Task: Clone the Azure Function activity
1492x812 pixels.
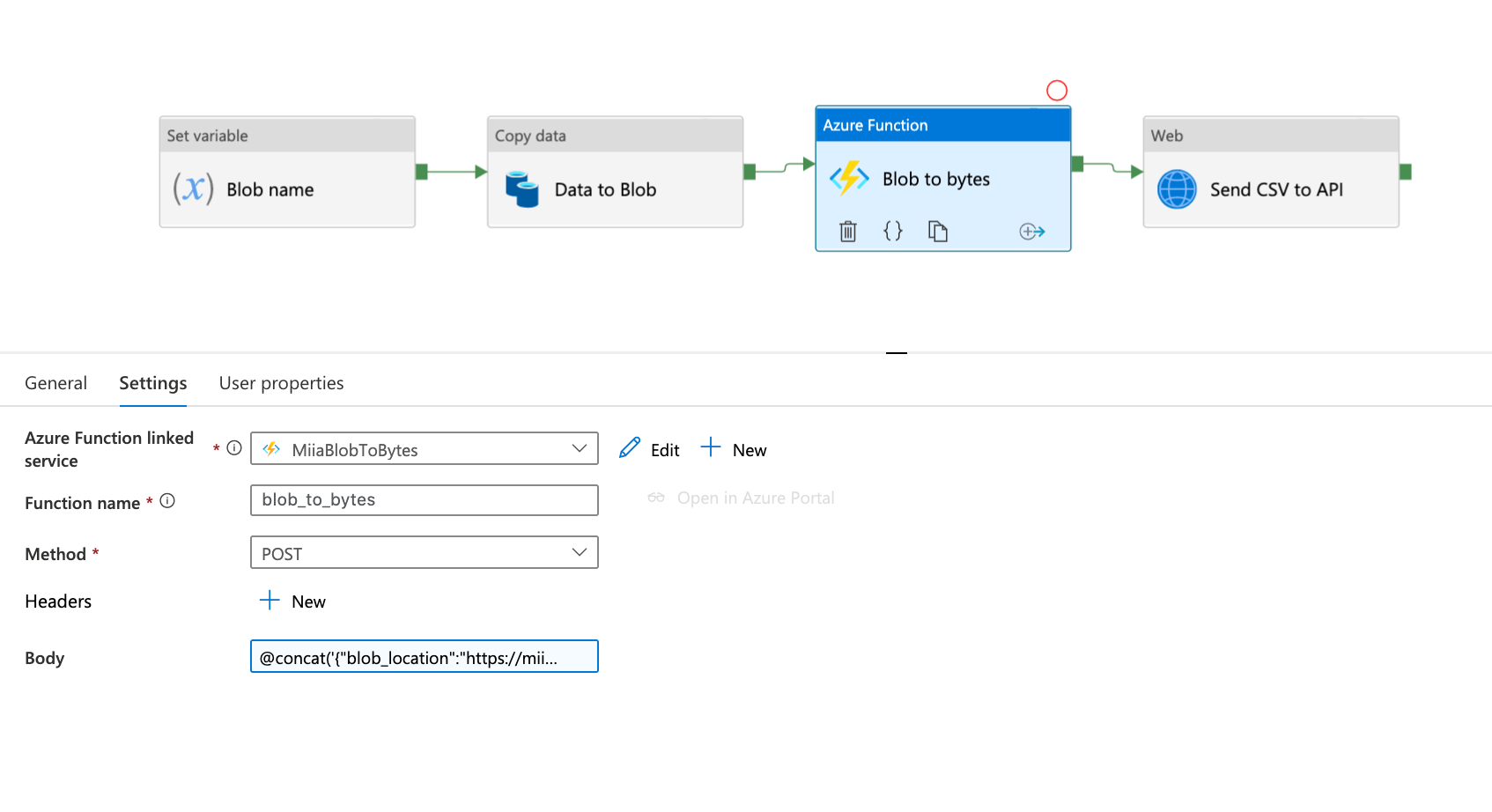Action: click(x=938, y=232)
